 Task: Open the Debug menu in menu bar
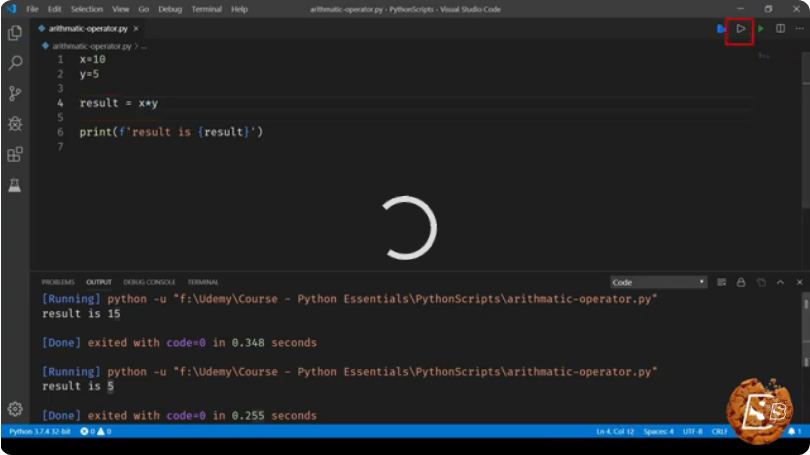point(170,9)
